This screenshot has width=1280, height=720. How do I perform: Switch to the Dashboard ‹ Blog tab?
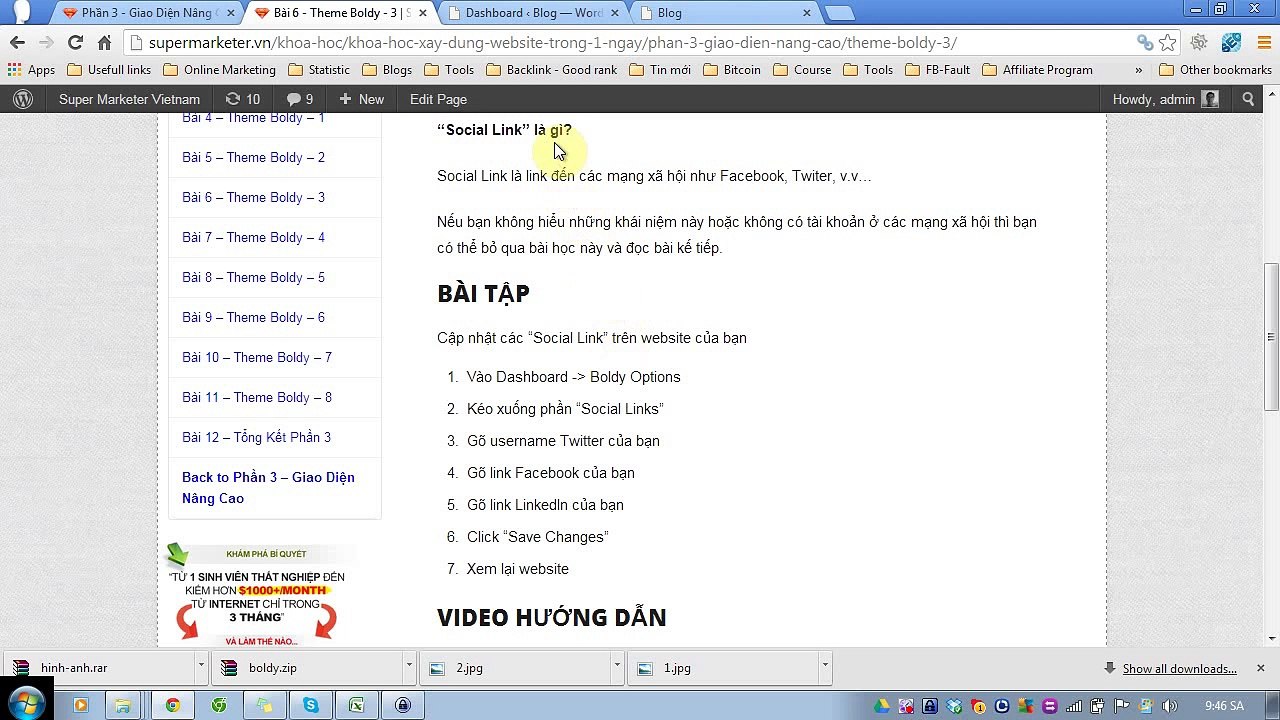click(533, 13)
